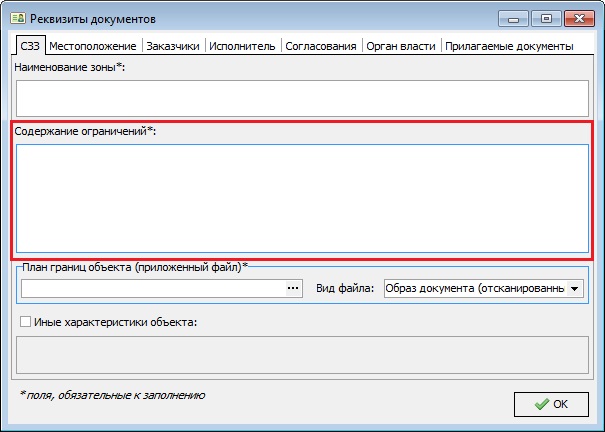
Task: Click the Реквизиты документов title bar text
Action: pos(93,18)
